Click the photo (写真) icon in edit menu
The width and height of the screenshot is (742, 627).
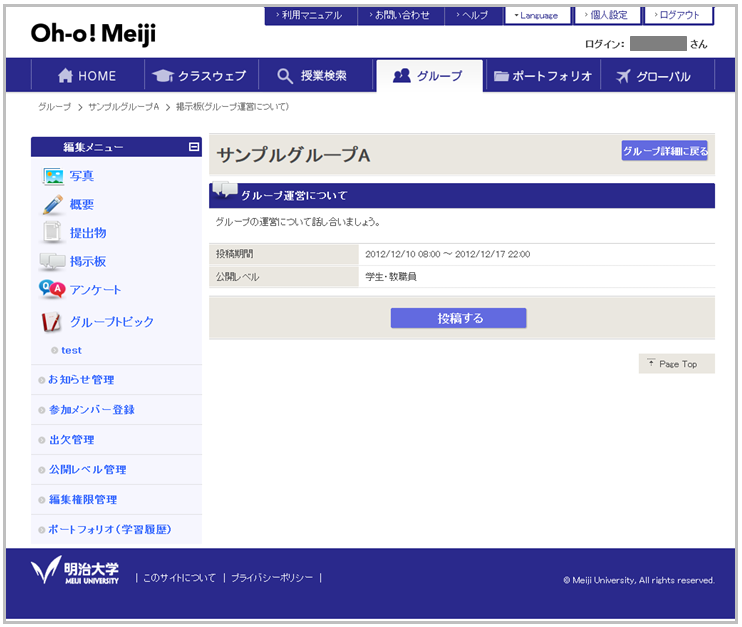point(53,176)
